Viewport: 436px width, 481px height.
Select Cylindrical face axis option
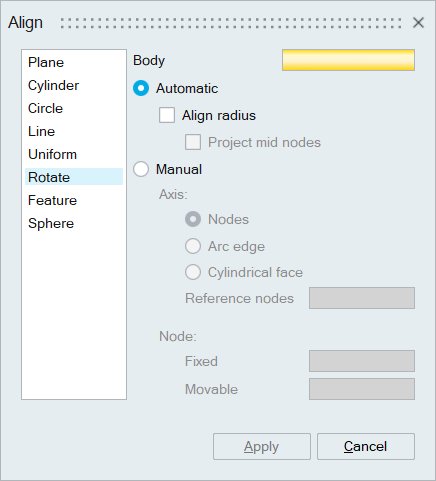193,272
